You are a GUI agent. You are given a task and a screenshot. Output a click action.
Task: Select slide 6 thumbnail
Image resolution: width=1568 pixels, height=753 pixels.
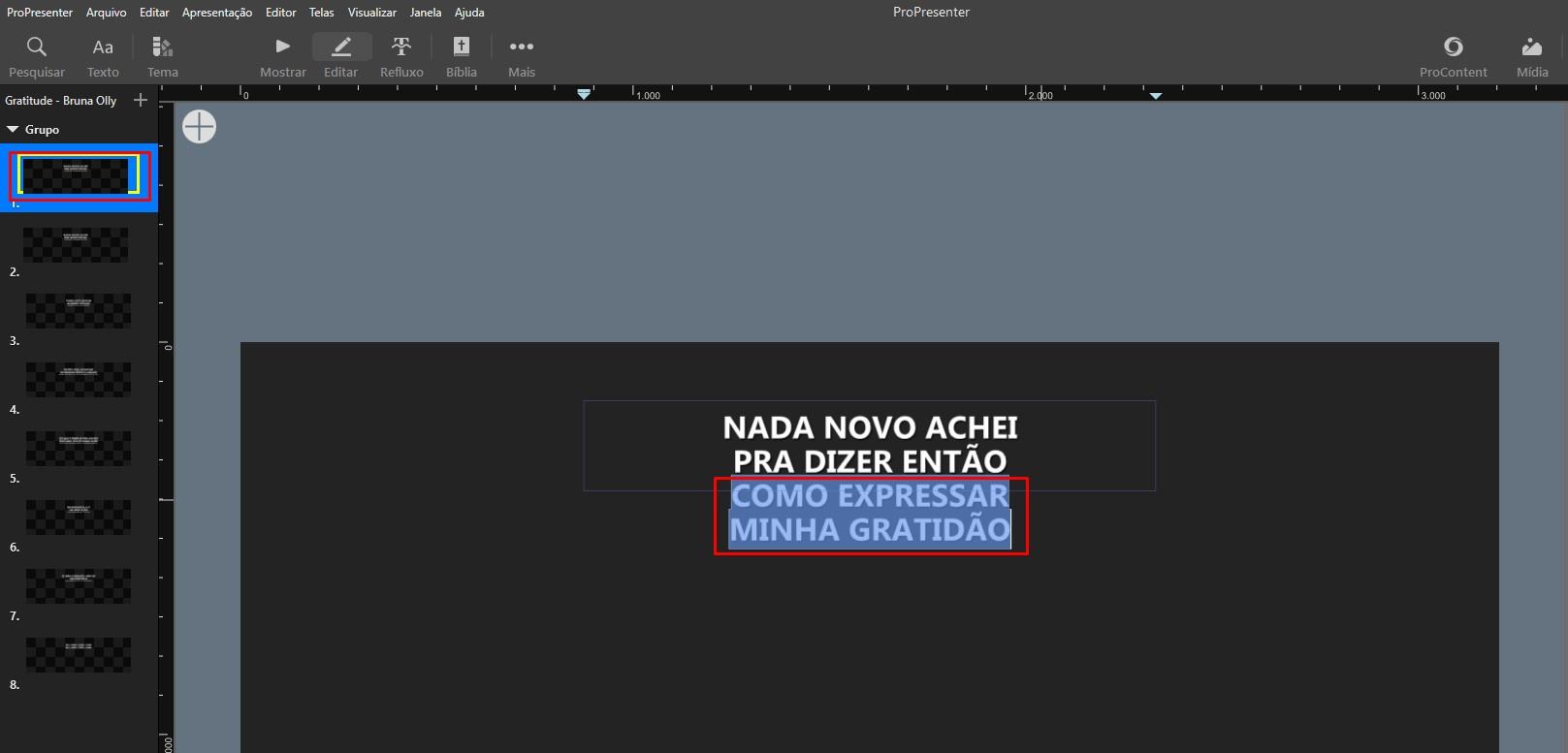coord(78,518)
